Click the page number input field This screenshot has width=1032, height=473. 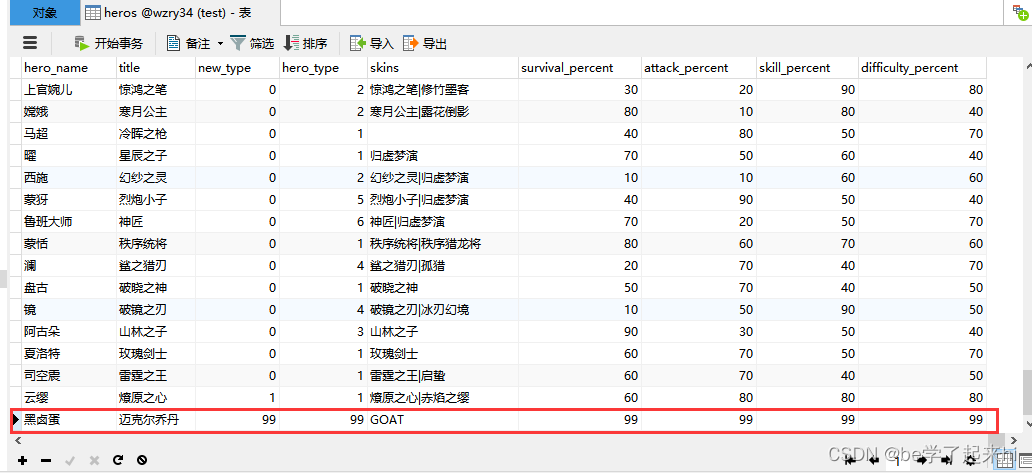(x=898, y=461)
